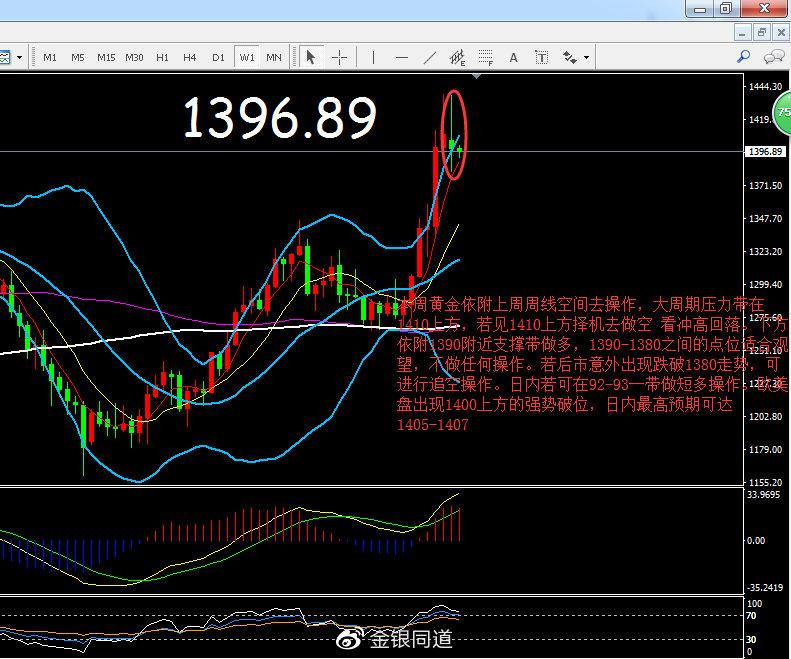The height and width of the screenshot is (659, 791).
Task: Expand the templates dropdown arrow
Action: pos(19,57)
